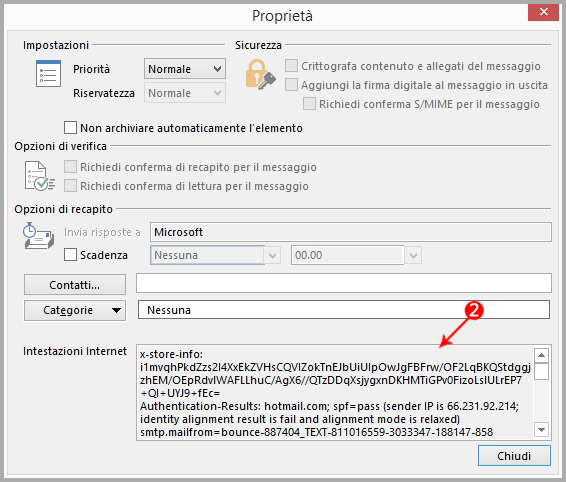
Task: Toggle the Scadenza checkbox
Action: (x=70, y=255)
